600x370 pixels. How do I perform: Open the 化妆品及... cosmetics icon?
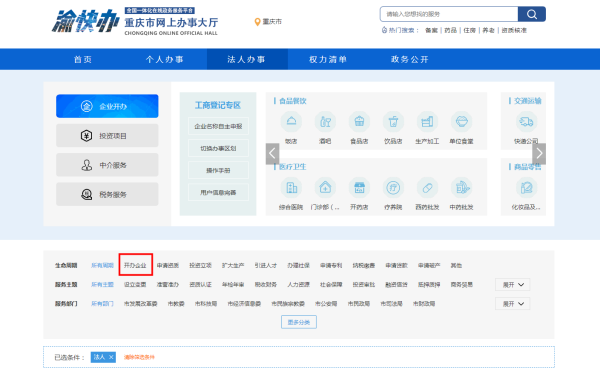tap(526, 187)
